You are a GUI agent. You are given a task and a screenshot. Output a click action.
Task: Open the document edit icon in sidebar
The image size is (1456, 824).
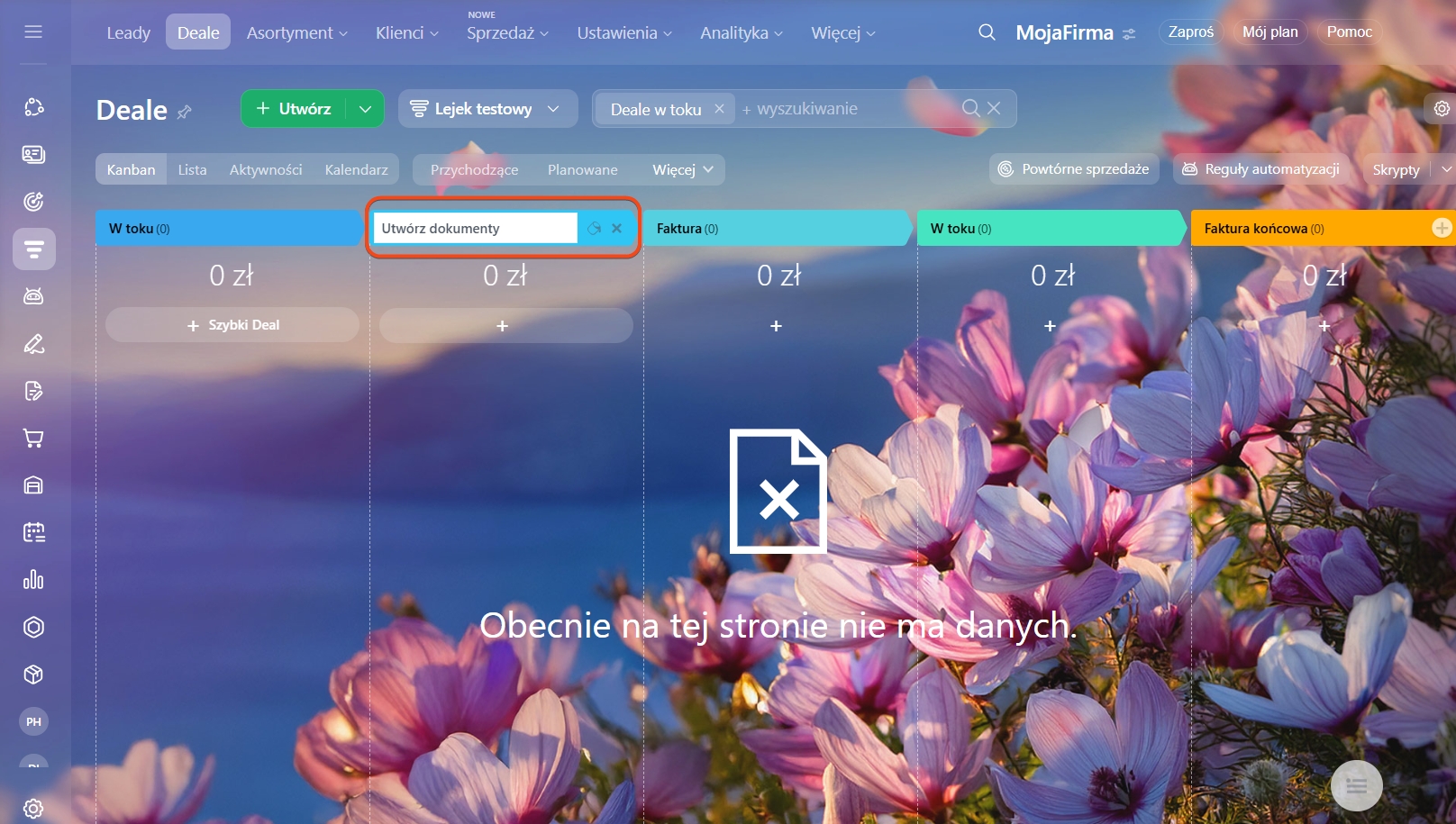coord(33,391)
